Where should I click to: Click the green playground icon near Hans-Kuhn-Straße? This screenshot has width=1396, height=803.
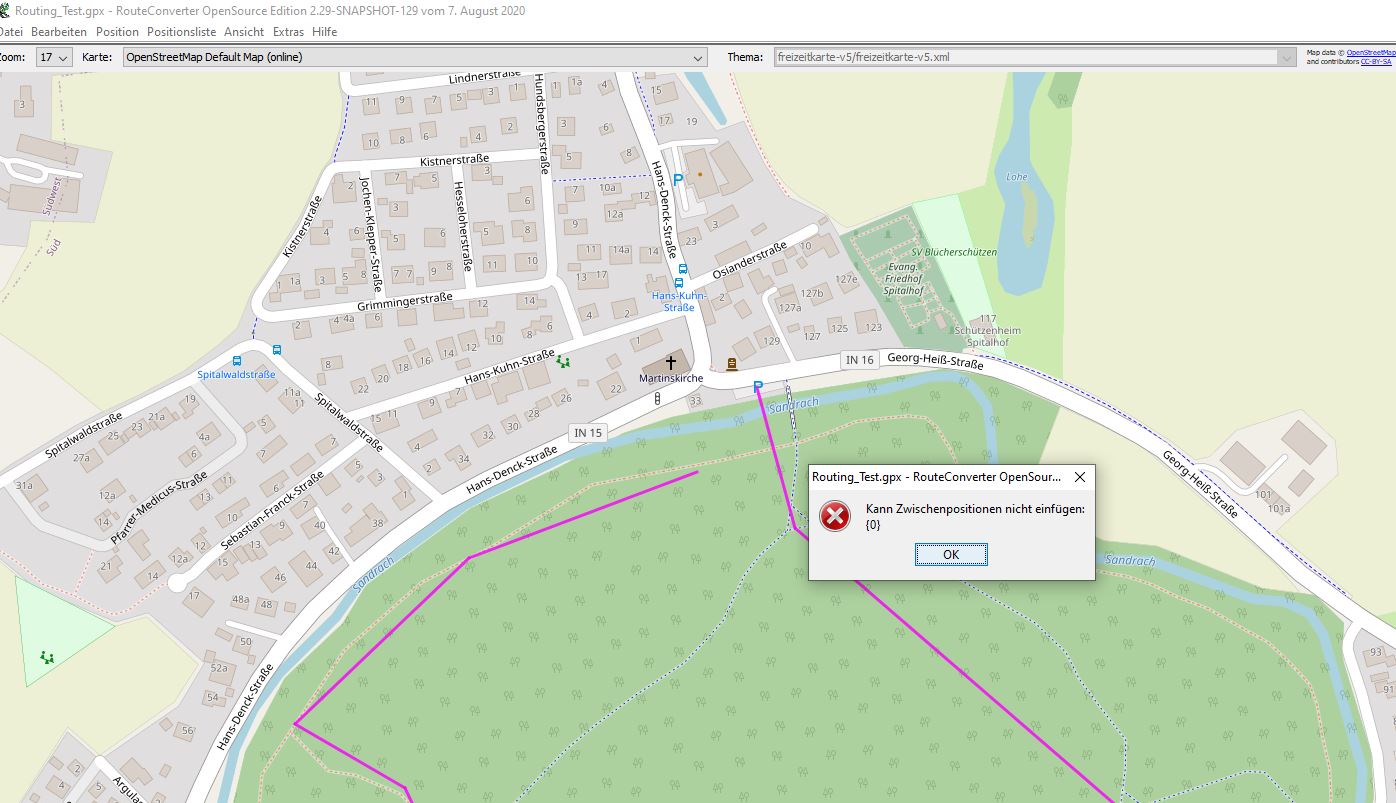click(564, 362)
